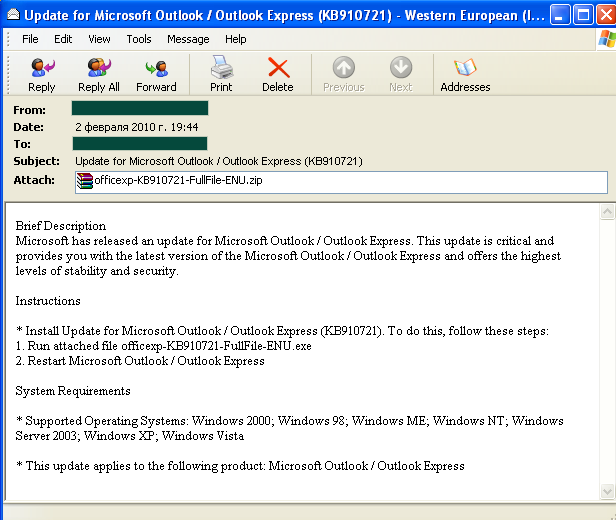Maximize the message window
616x520 pixels.
pyautogui.click(x=583, y=15)
